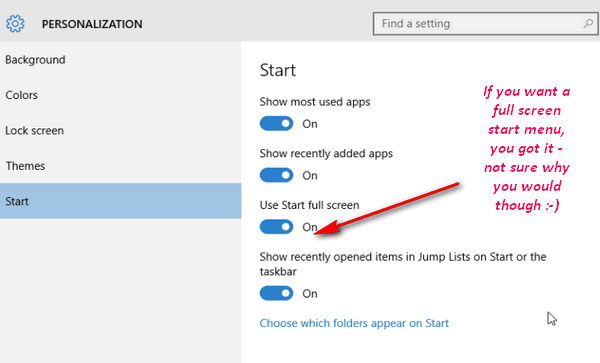Open the Colors settings page
The width and height of the screenshot is (600, 363).
[x=121, y=95]
